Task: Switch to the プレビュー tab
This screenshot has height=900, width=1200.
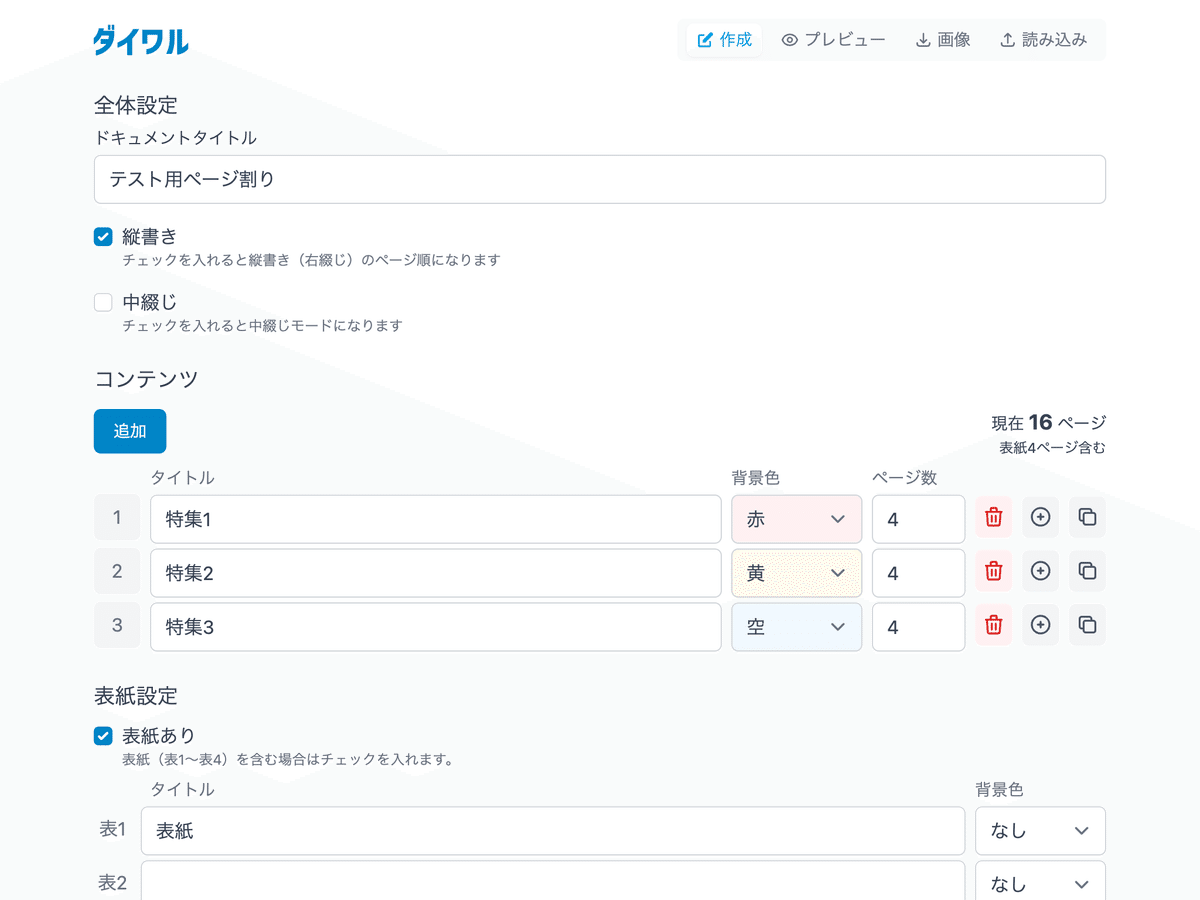Action: [833, 40]
